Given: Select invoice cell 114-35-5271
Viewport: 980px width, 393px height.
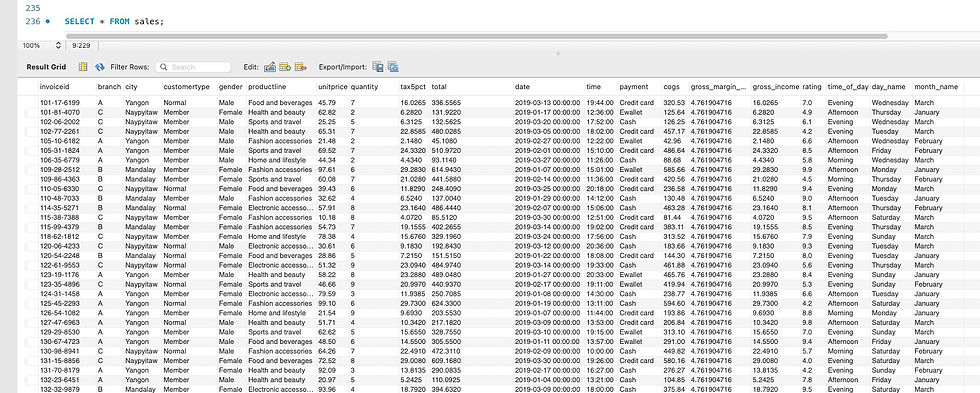Looking at the screenshot, I should coord(60,207).
